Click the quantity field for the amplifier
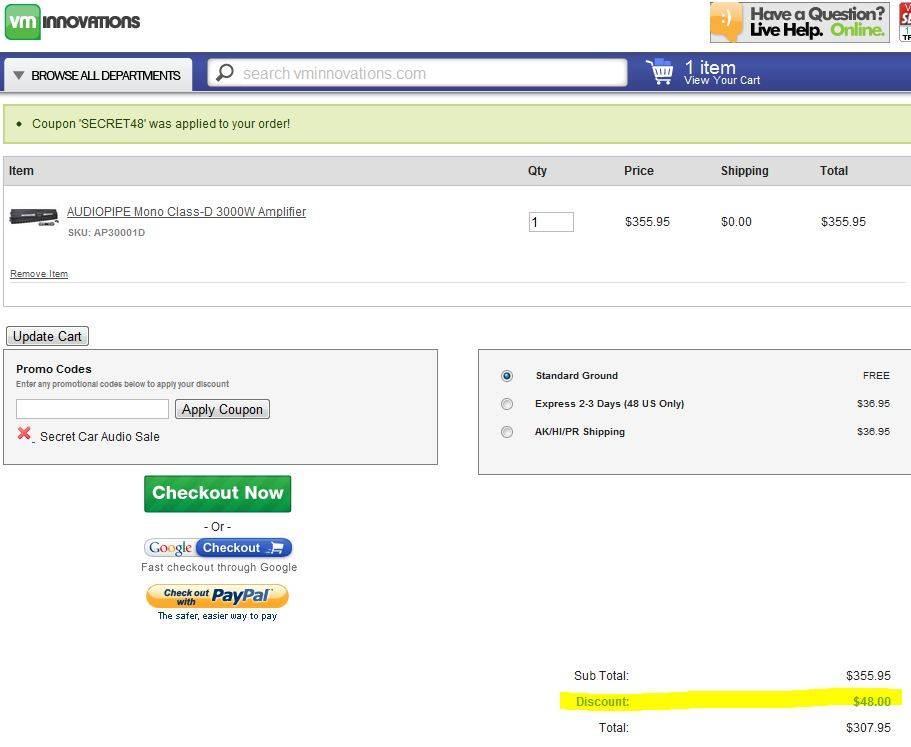 click(551, 222)
